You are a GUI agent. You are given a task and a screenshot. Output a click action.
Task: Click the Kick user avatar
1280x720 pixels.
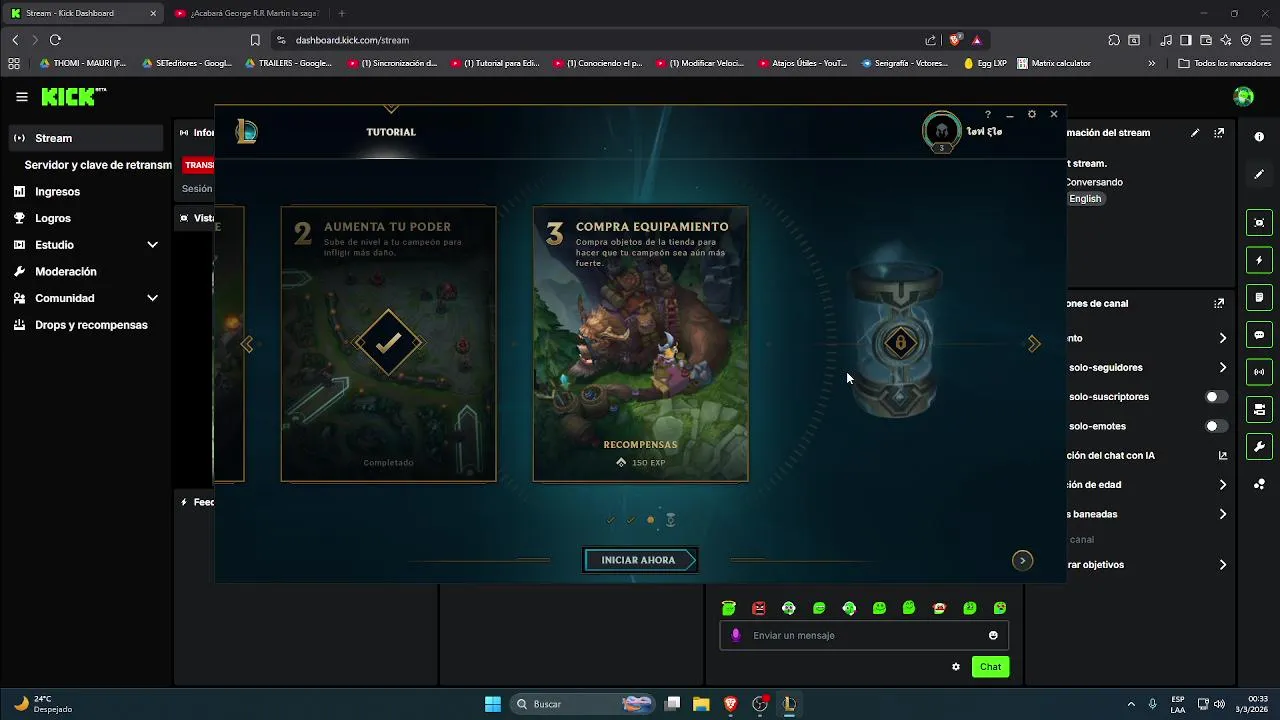pyautogui.click(x=1244, y=97)
